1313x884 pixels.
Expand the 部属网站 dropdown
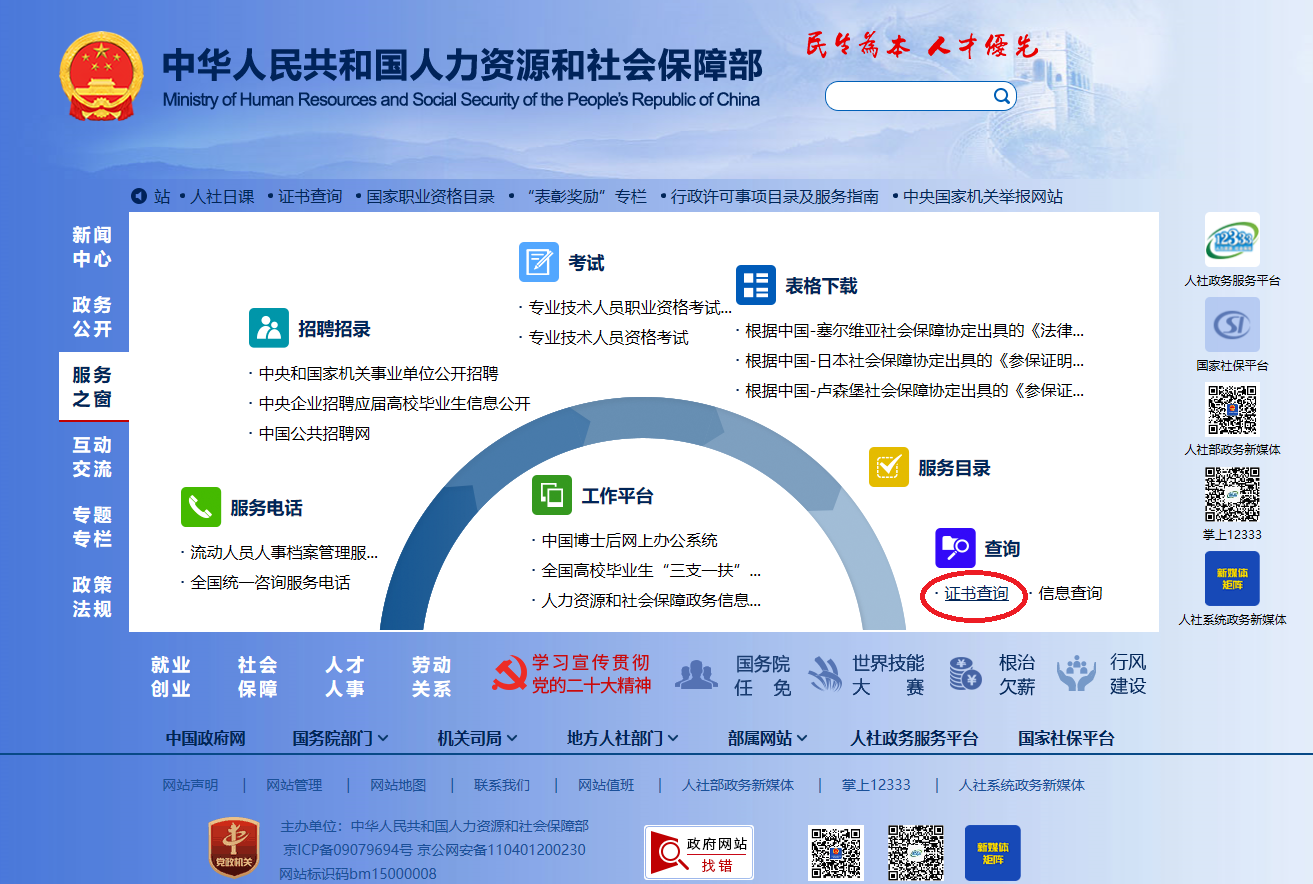(768, 739)
